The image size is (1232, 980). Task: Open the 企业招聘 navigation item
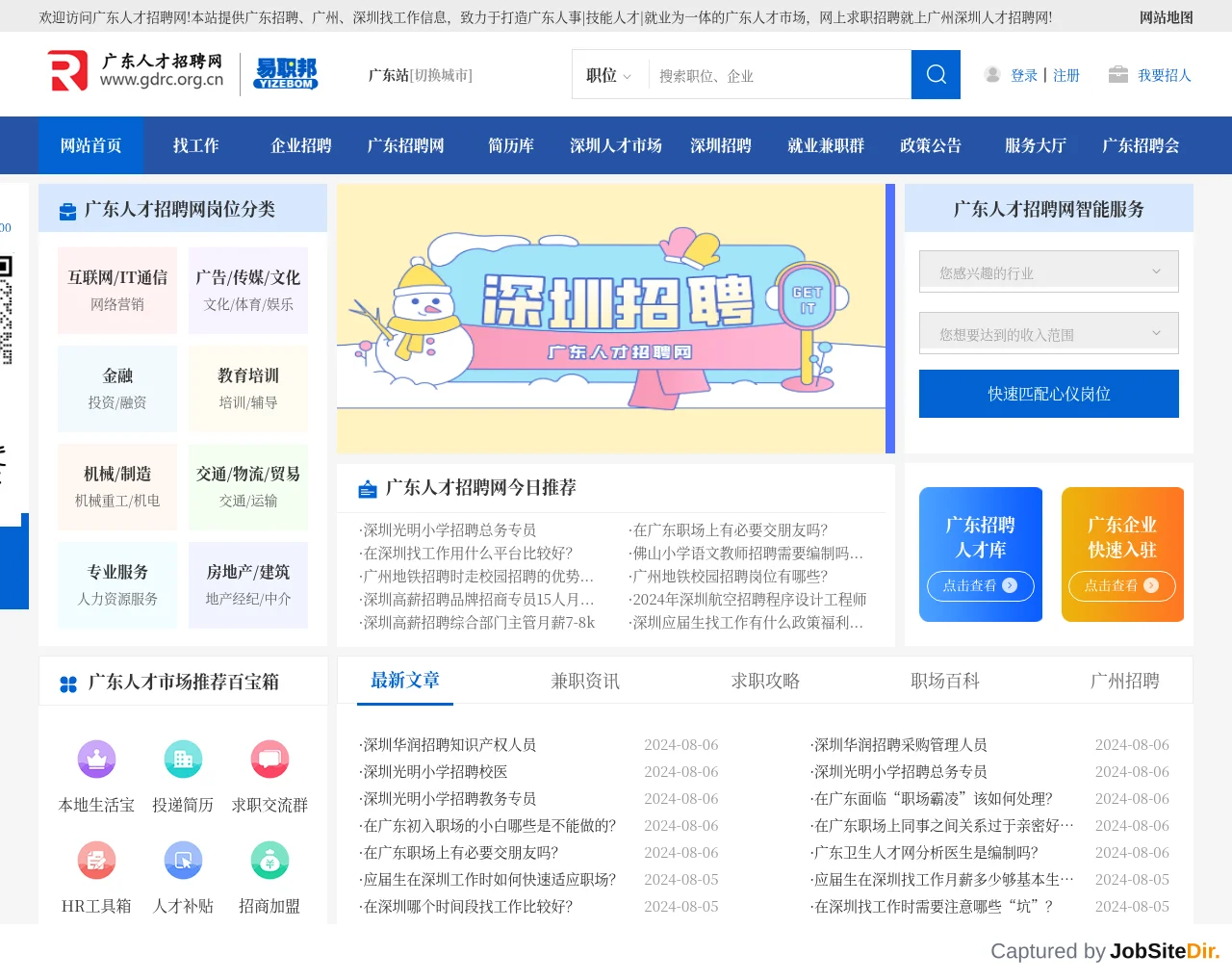tap(301, 145)
